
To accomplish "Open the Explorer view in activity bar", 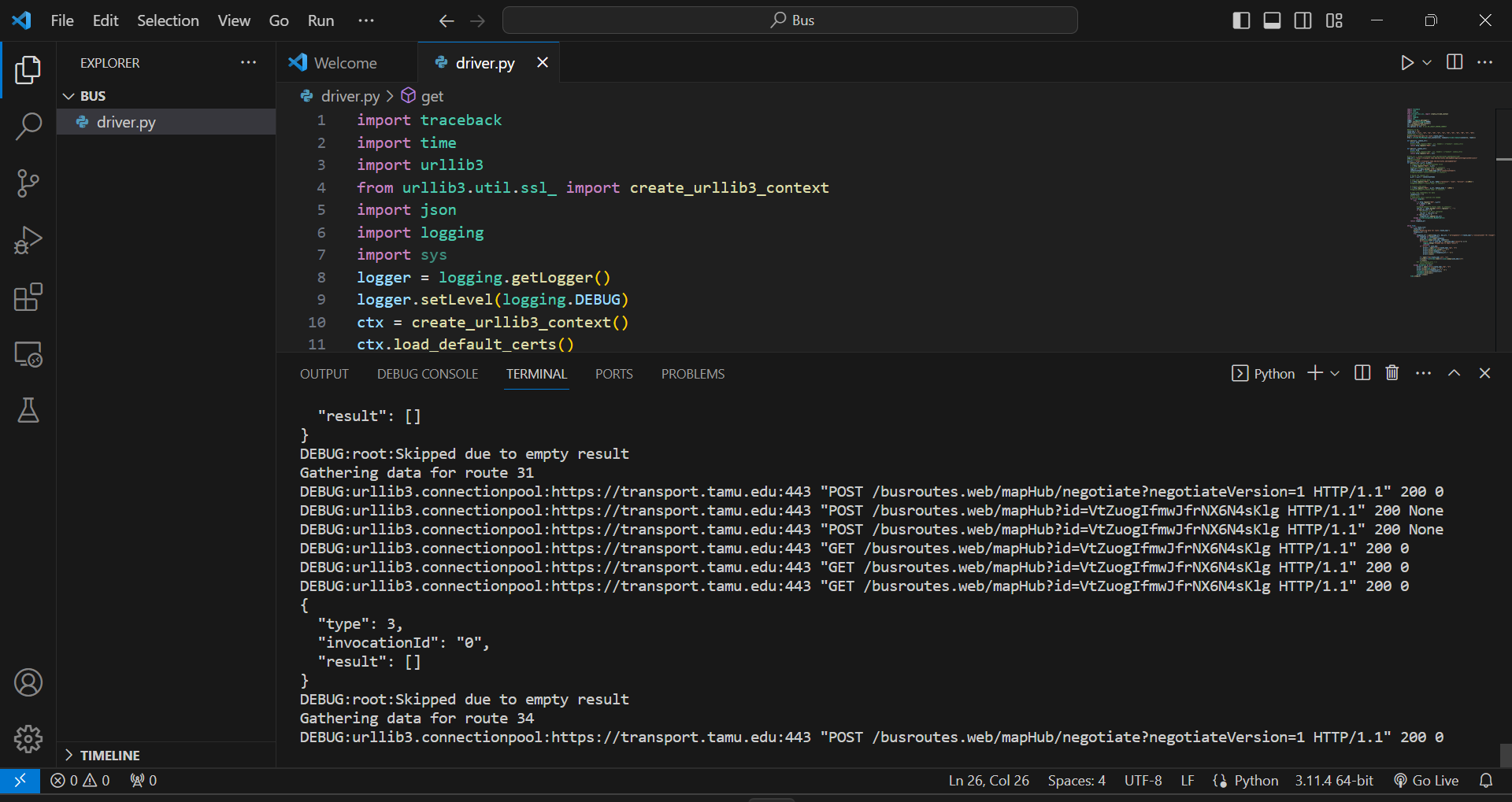I will coord(28,69).
